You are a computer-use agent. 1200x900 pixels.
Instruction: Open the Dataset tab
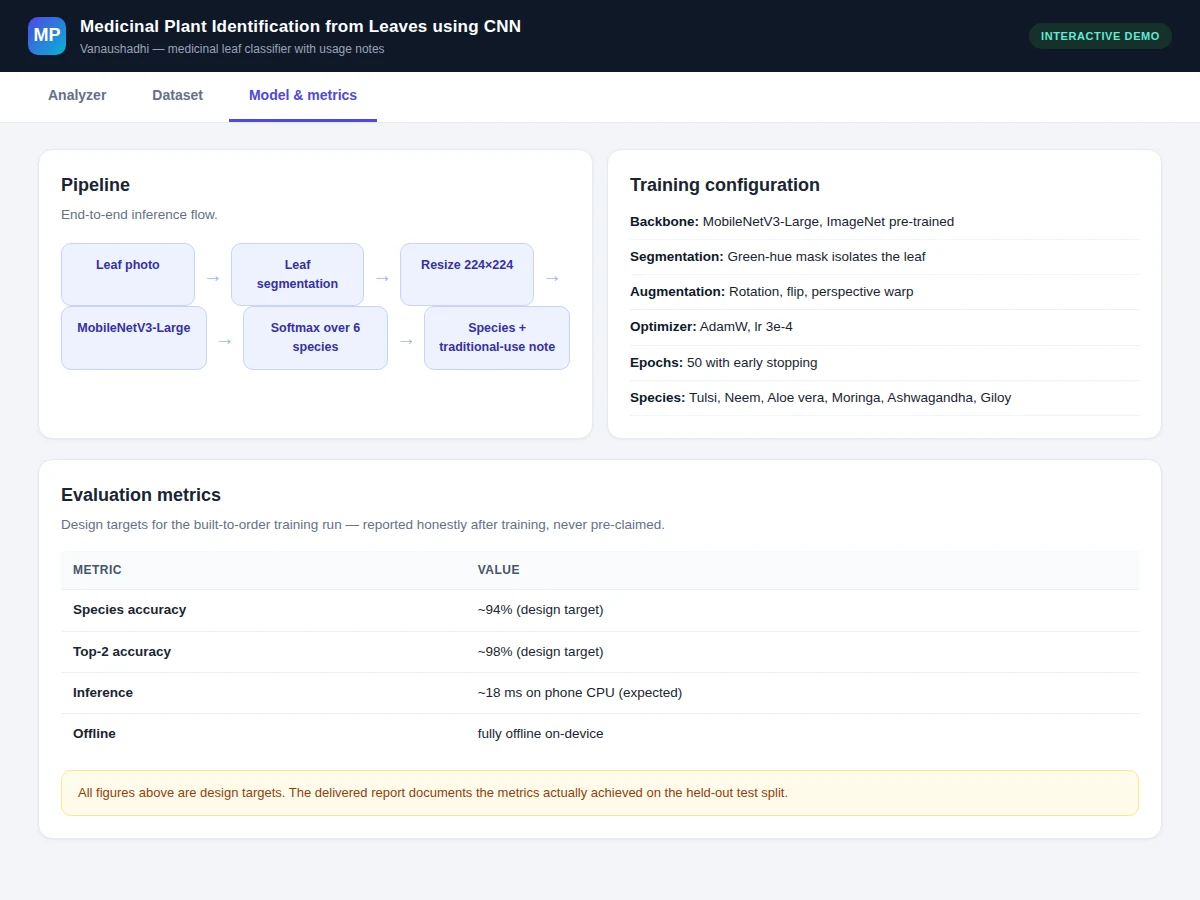pos(177,96)
